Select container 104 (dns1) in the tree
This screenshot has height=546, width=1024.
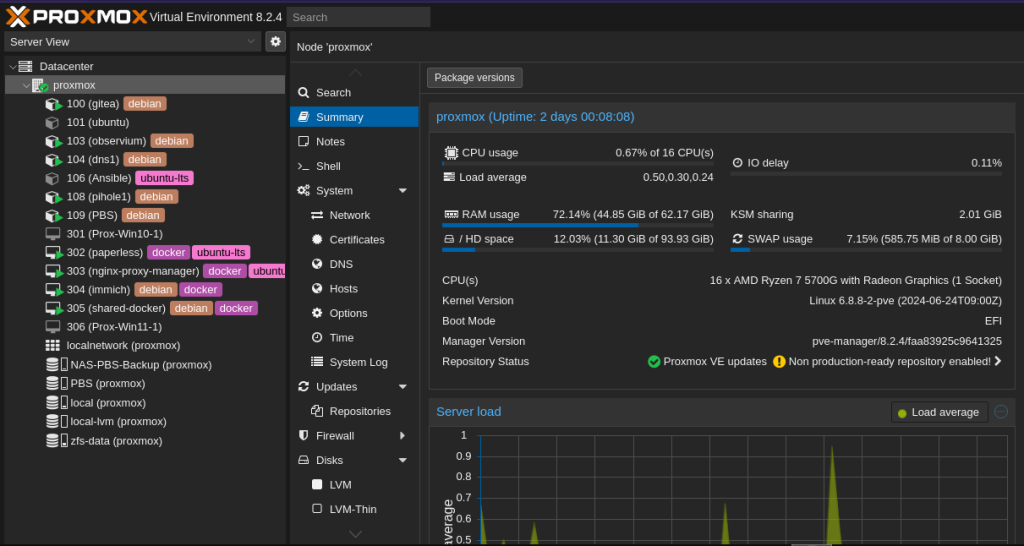tap(145, 159)
